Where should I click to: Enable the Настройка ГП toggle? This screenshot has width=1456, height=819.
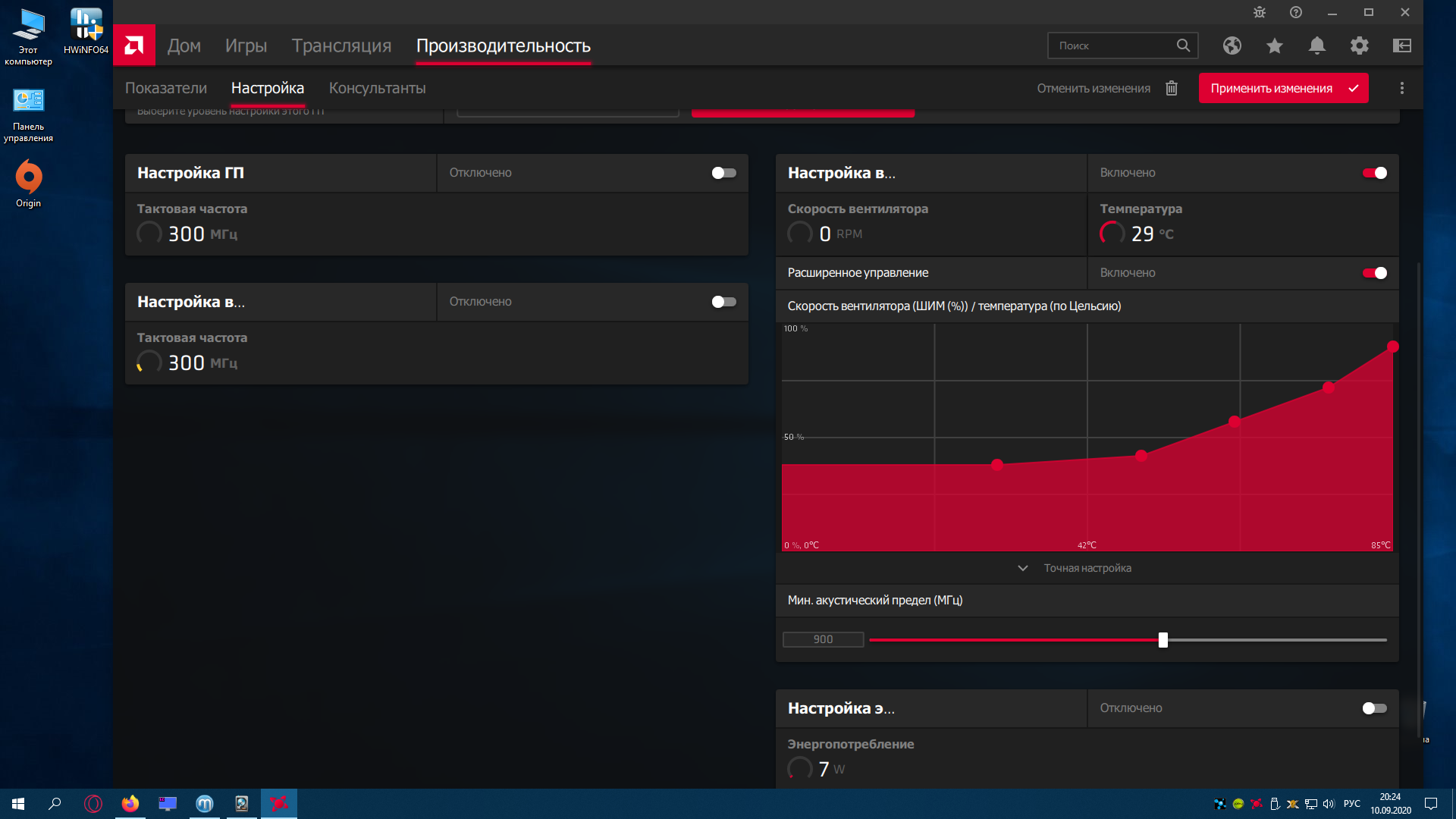(x=723, y=173)
